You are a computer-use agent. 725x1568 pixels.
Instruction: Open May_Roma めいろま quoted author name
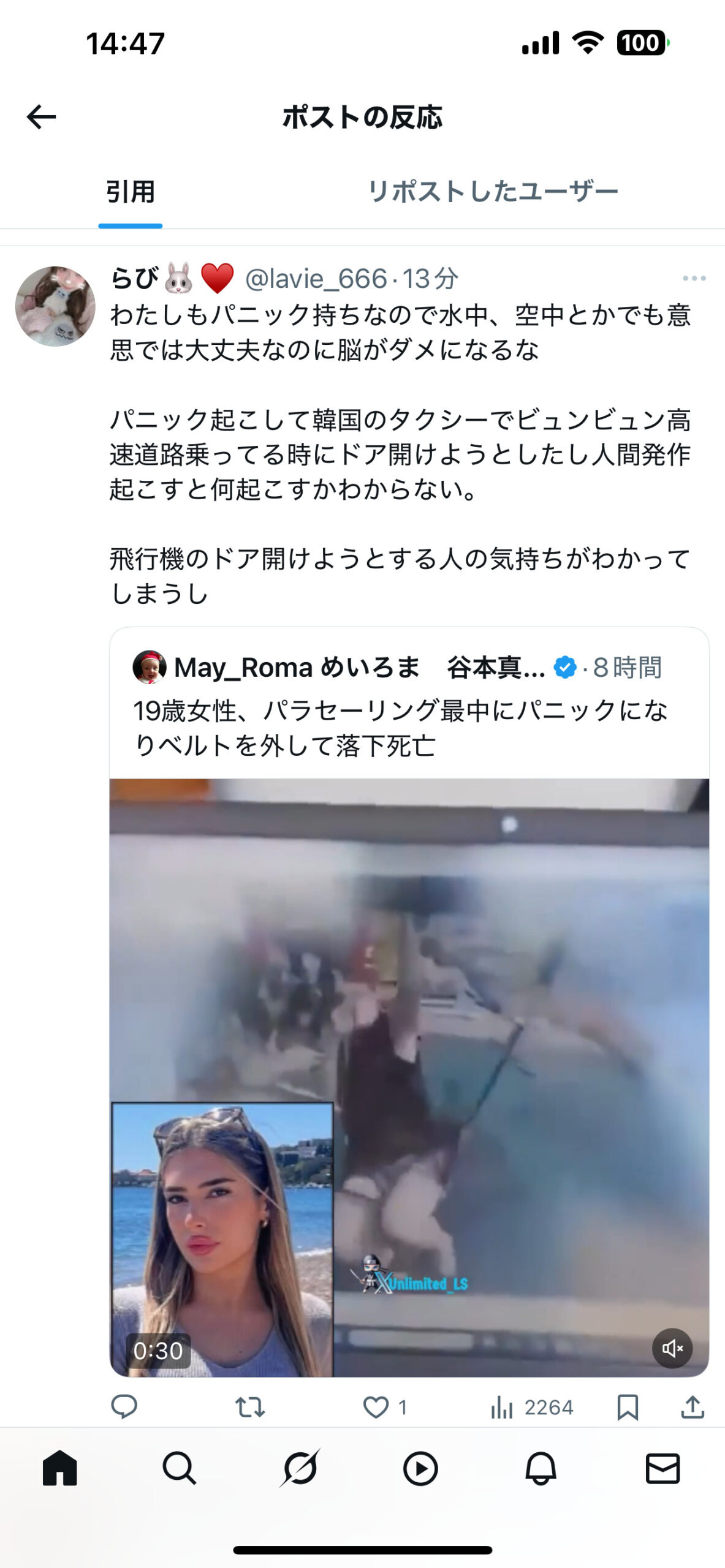[297, 668]
